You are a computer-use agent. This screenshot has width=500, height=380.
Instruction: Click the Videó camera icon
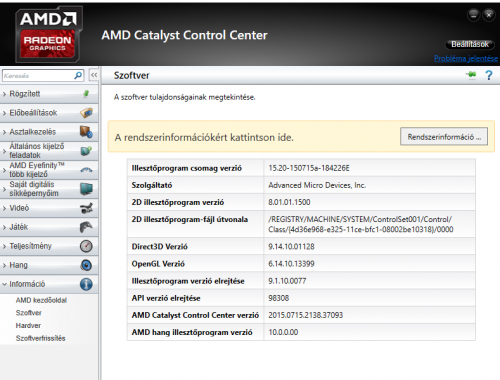point(86,208)
